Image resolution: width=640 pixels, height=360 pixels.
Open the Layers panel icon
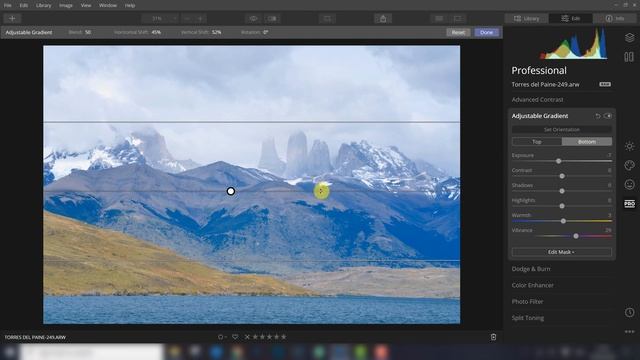(x=629, y=38)
